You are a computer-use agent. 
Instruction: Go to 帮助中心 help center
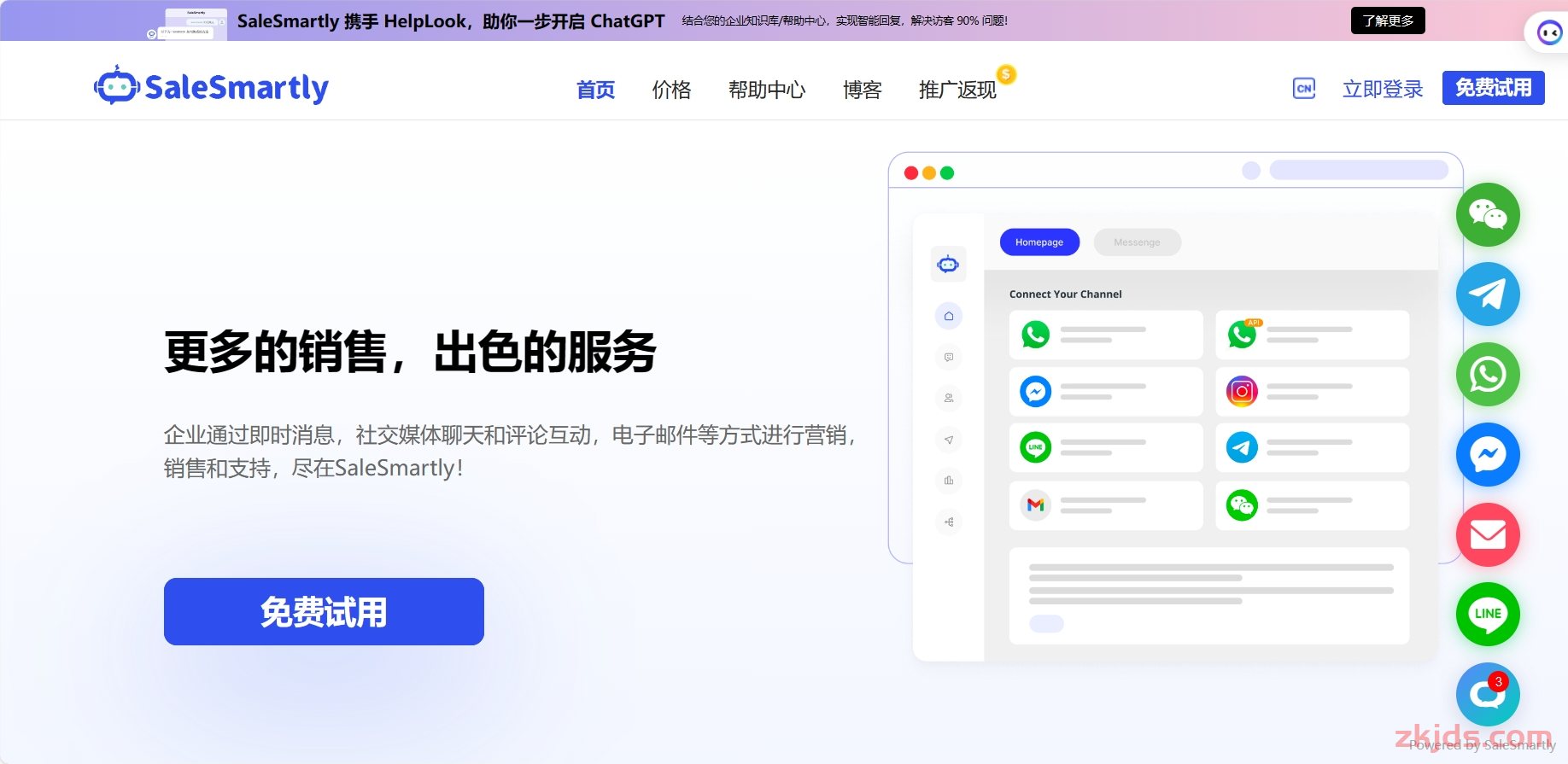767,90
